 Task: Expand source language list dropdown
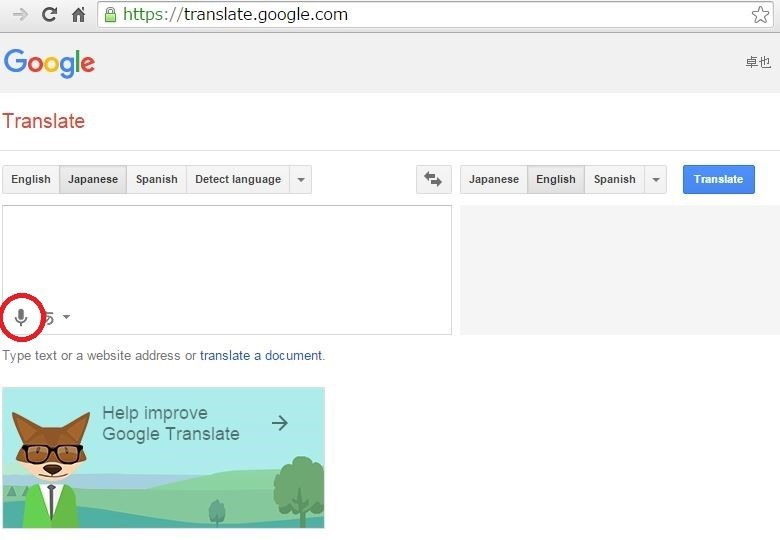[x=300, y=180]
